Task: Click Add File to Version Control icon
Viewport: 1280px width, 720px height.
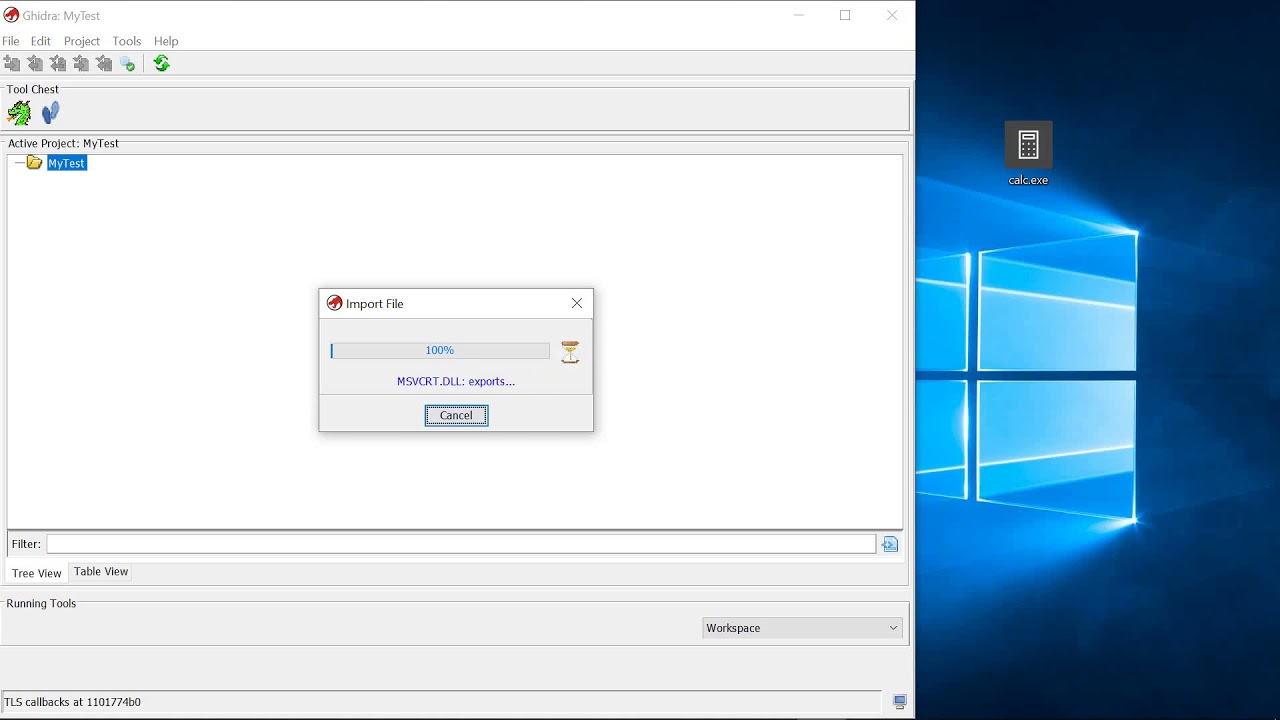Action: coord(12,64)
